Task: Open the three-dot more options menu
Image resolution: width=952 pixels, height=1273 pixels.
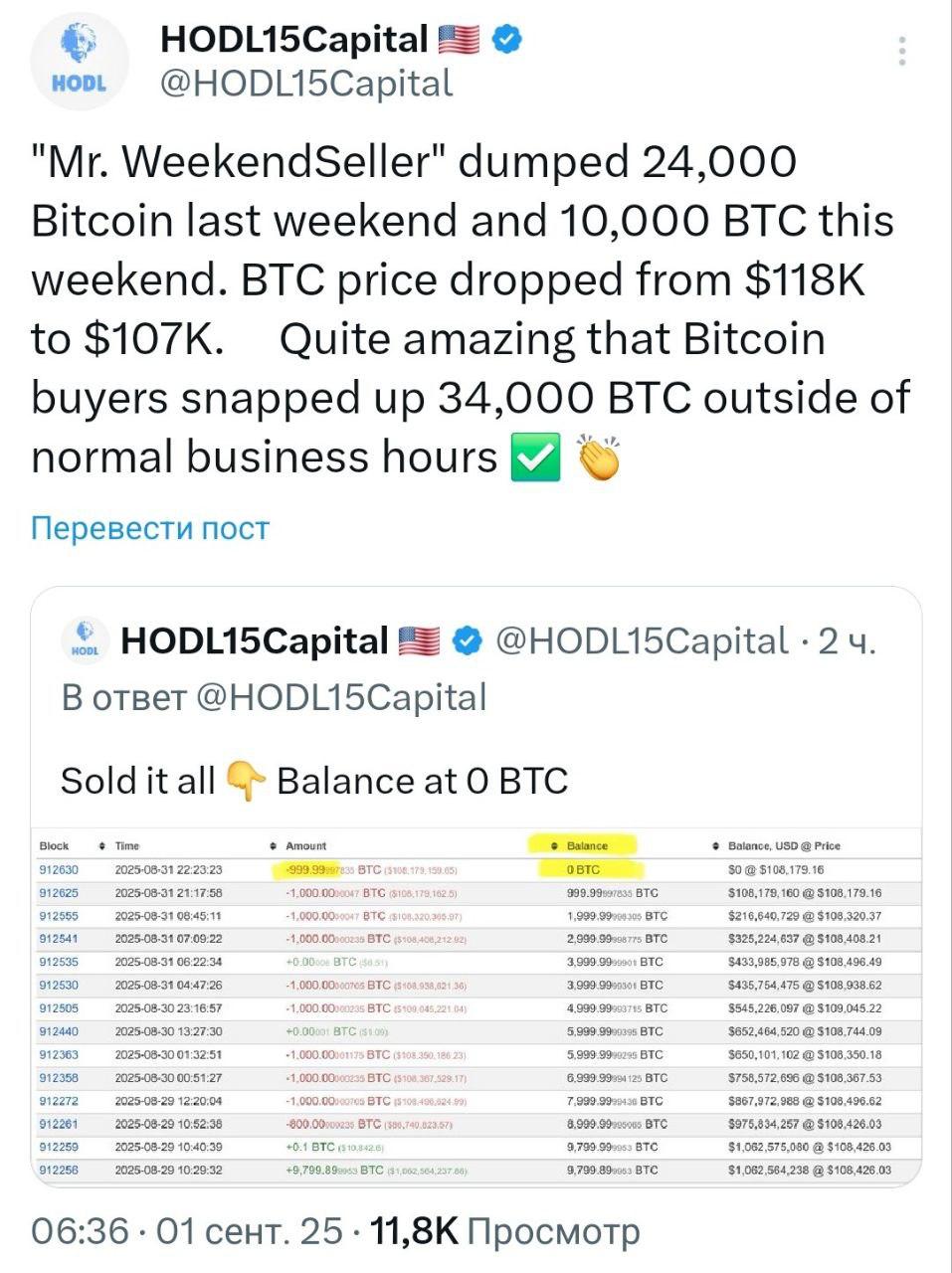Action: pos(902,52)
